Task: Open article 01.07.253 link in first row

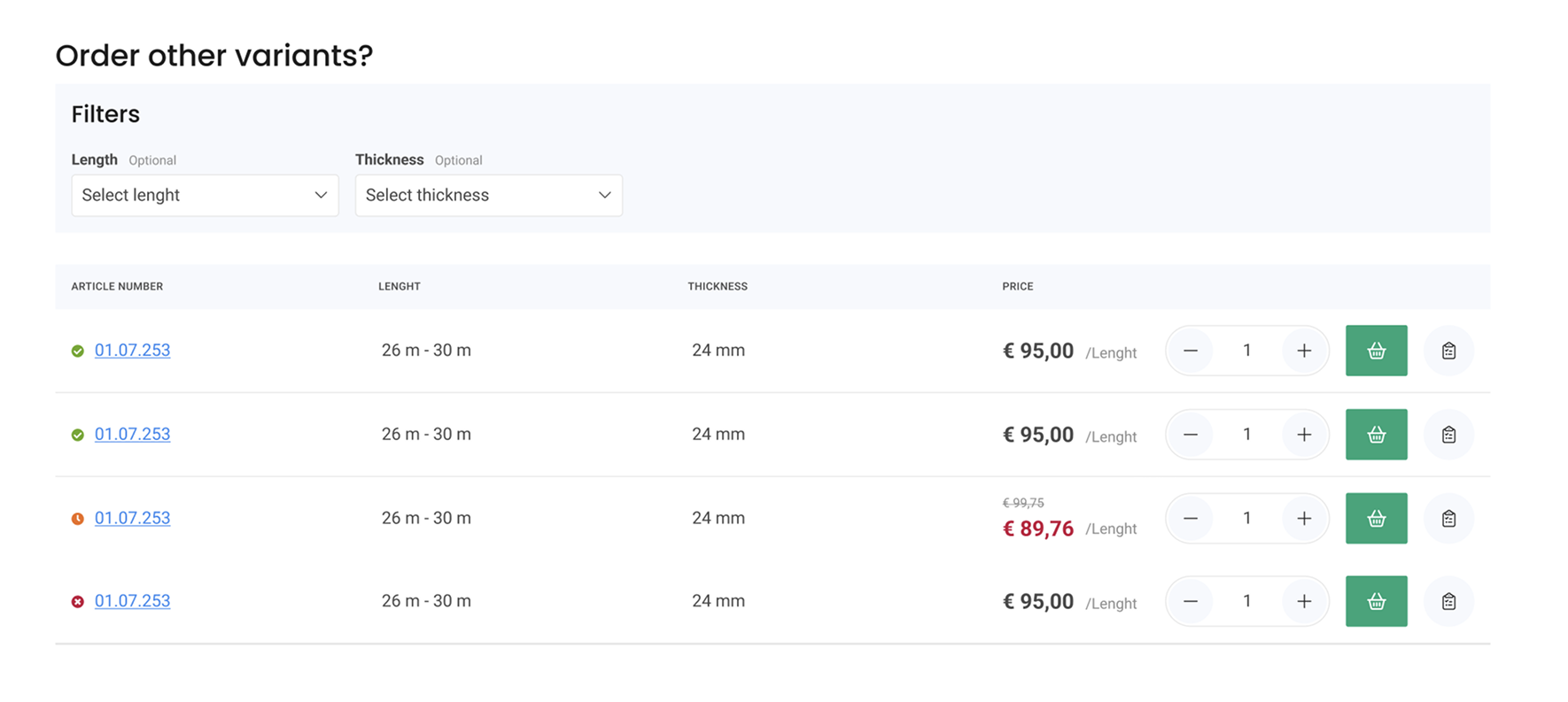Action: [132, 351]
